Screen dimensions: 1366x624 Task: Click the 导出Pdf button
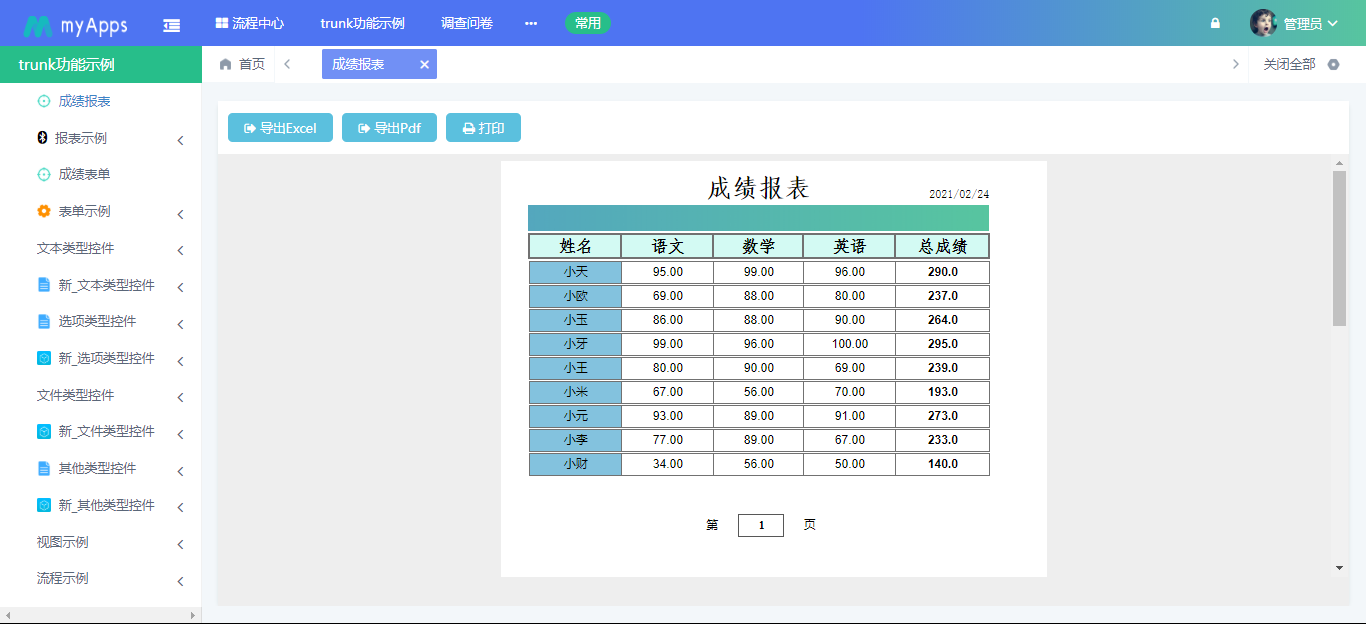click(x=389, y=128)
